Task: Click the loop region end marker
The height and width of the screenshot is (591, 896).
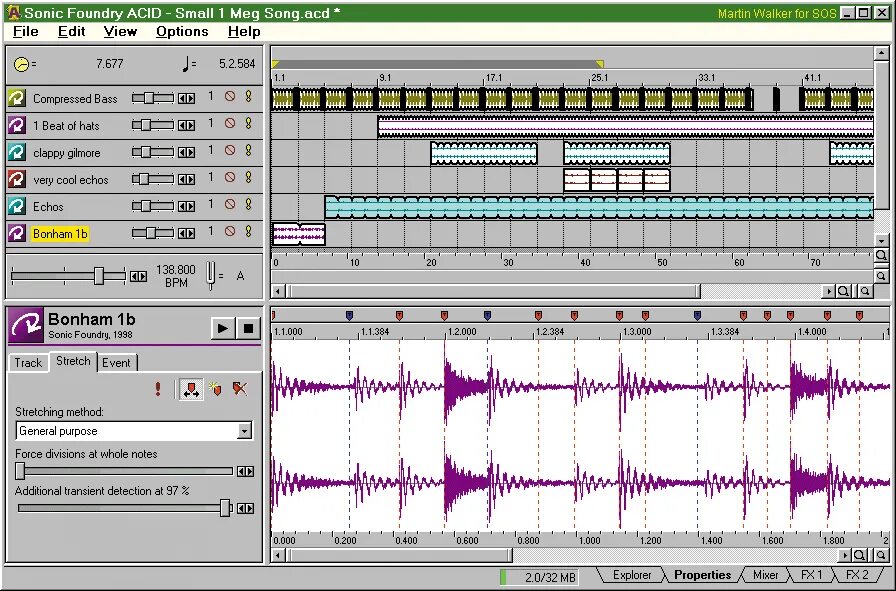Action: tap(599, 63)
